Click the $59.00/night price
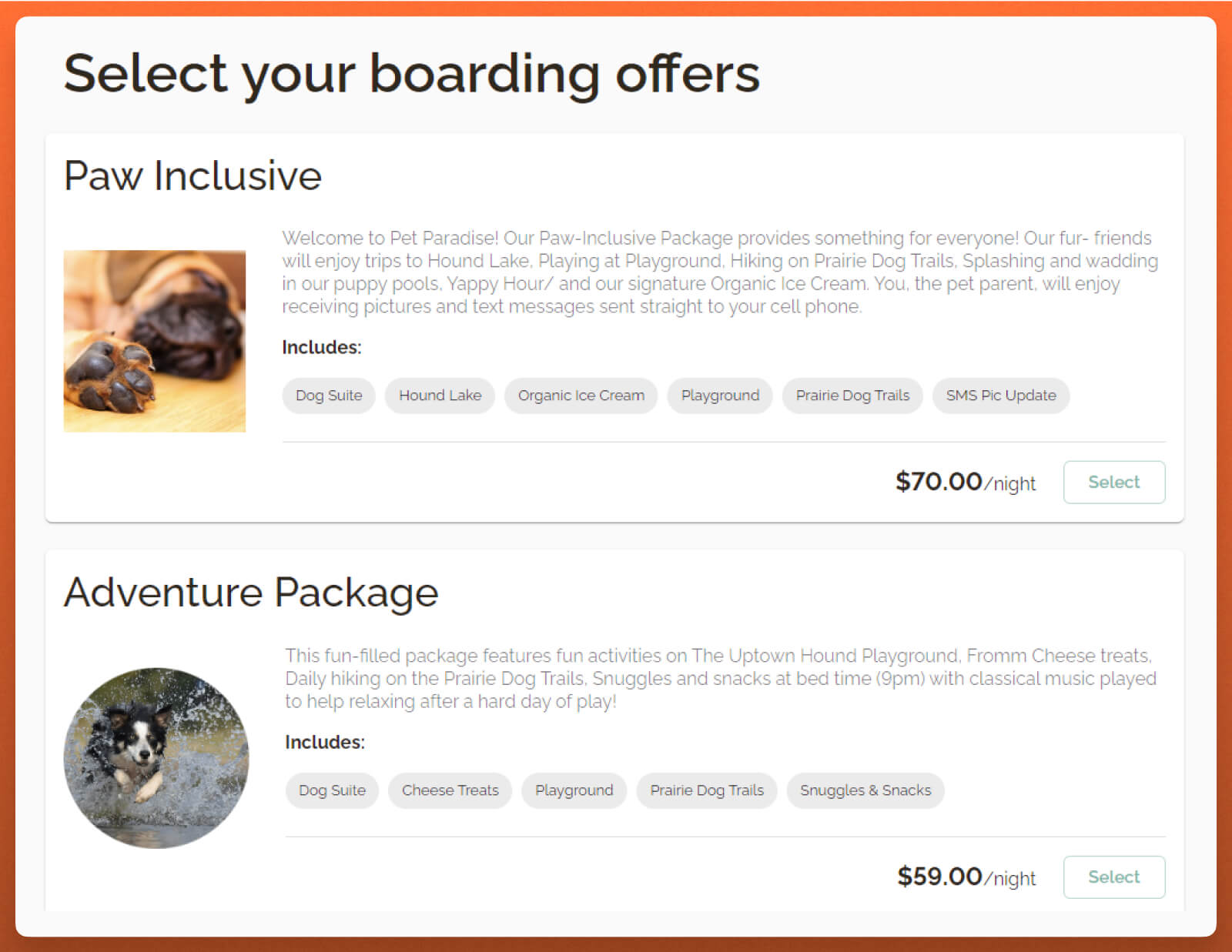The height and width of the screenshot is (952, 1232). [x=966, y=877]
